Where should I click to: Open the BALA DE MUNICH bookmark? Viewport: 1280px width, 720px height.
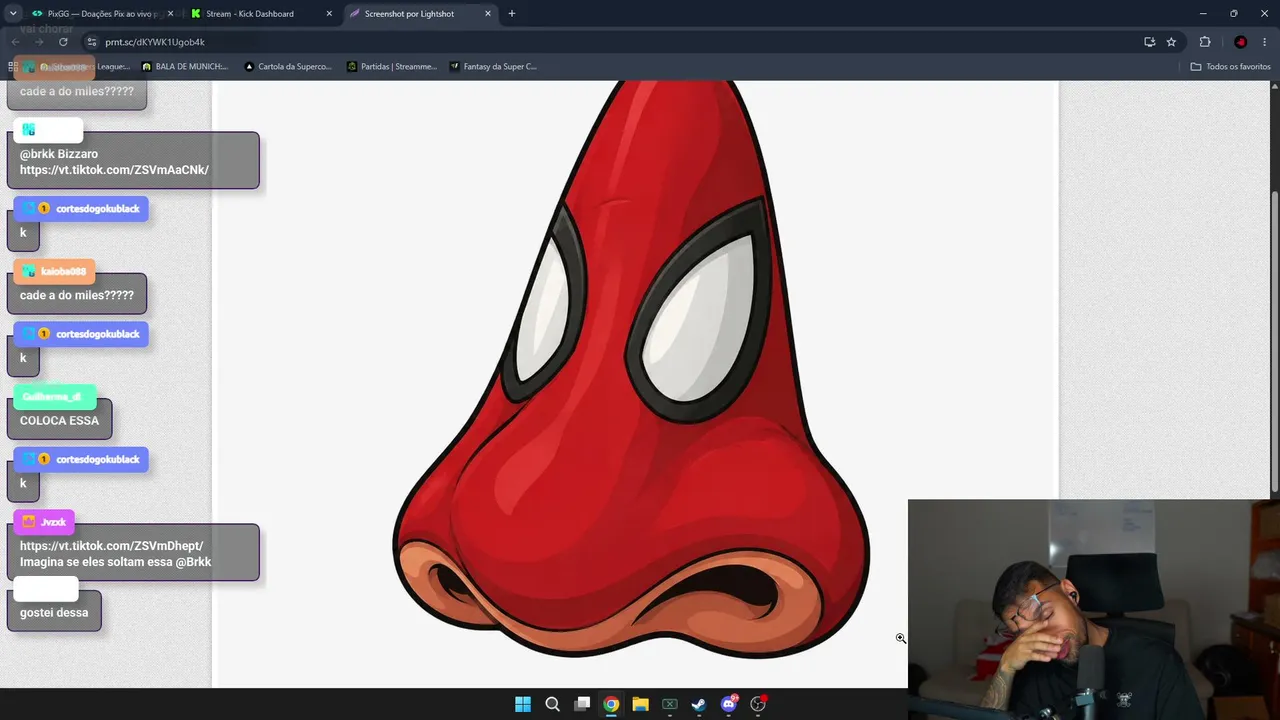(x=185, y=67)
